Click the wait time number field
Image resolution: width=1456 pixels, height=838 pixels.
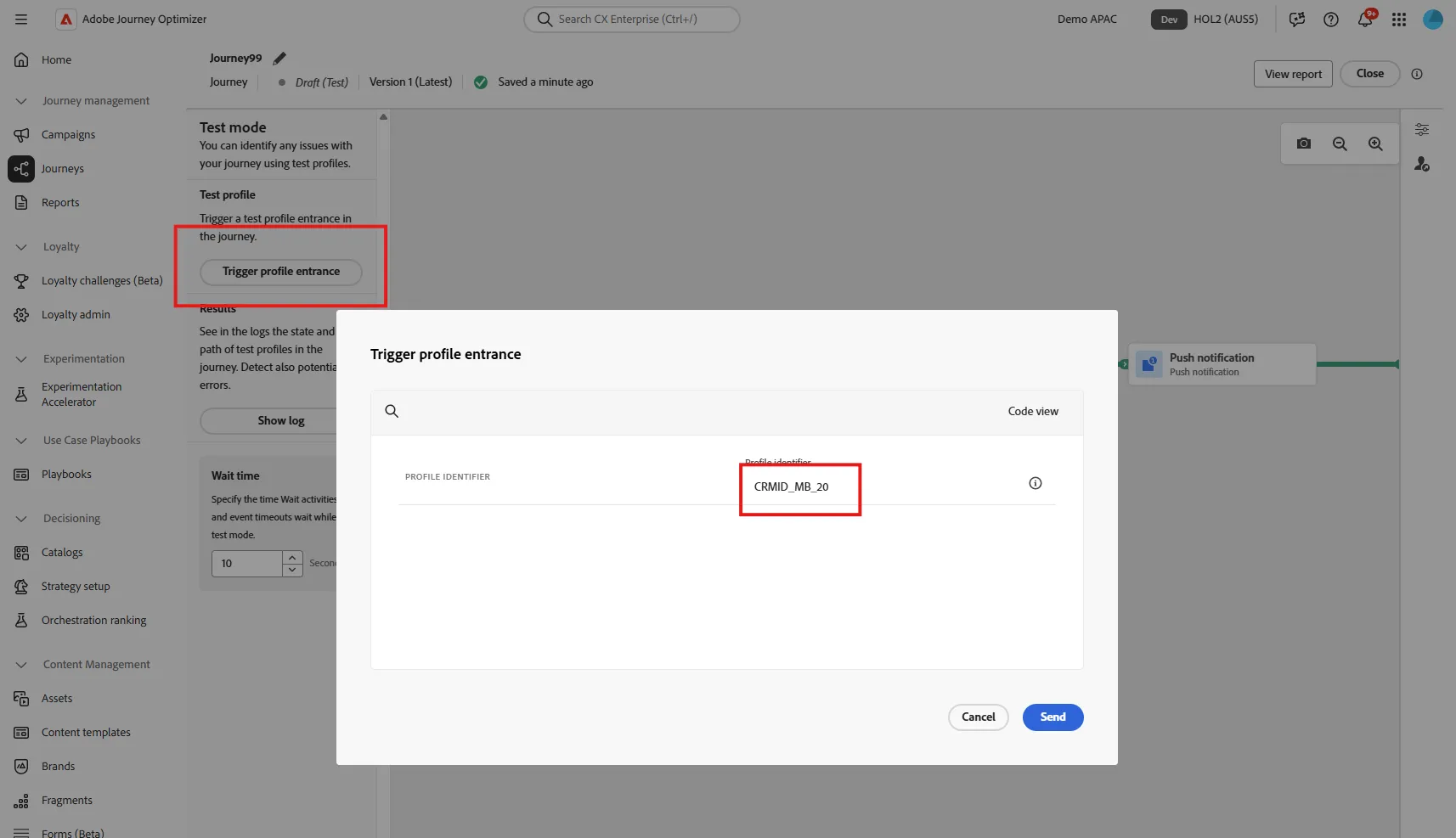(247, 564)
